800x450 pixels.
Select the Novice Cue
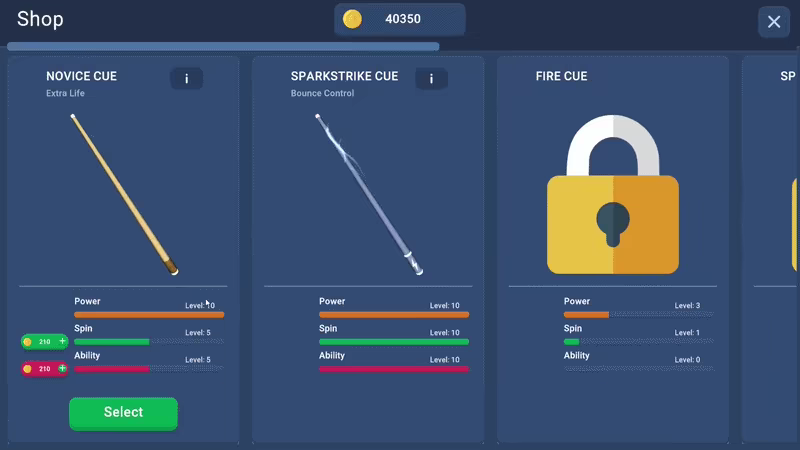point(123,413)
